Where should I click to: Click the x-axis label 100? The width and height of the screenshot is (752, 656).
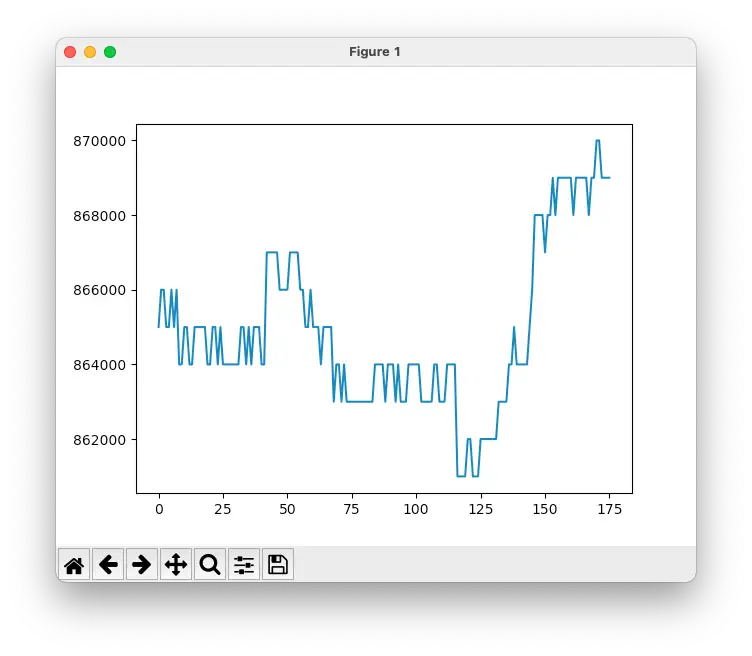pyautogui.click(x=416, y=509)
